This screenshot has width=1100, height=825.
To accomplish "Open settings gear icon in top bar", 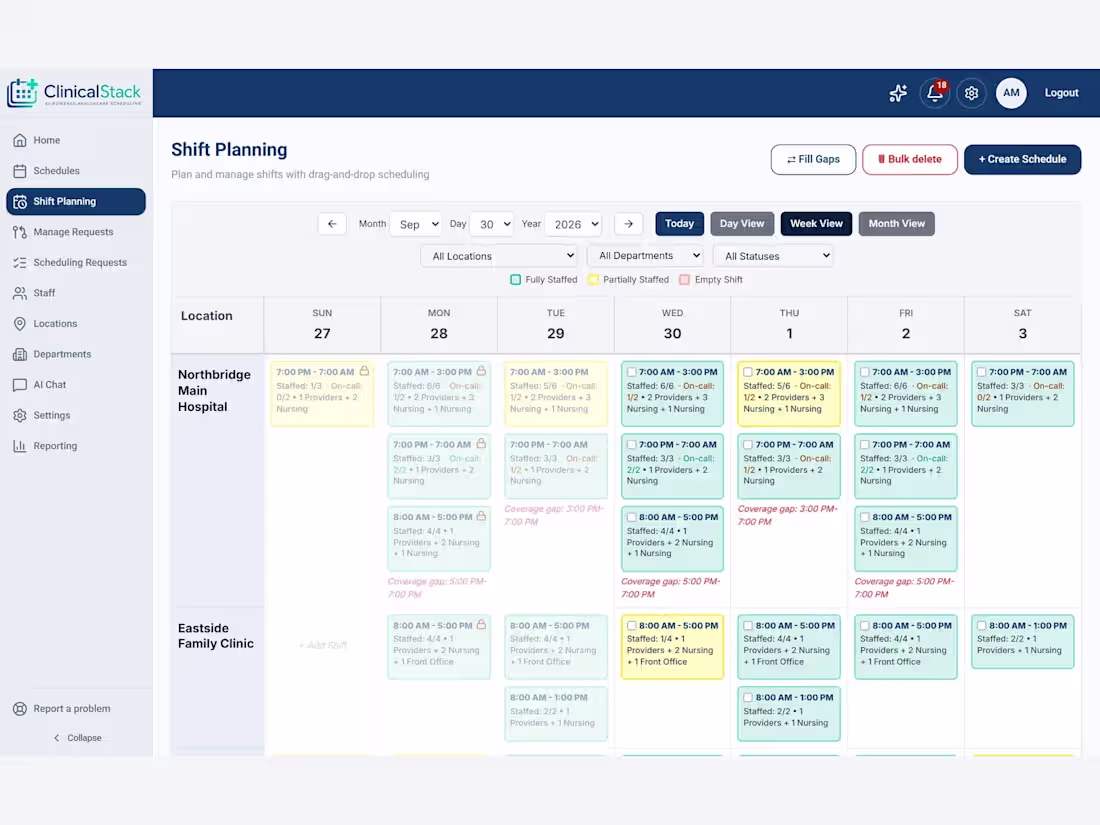I will pos(972,93).
